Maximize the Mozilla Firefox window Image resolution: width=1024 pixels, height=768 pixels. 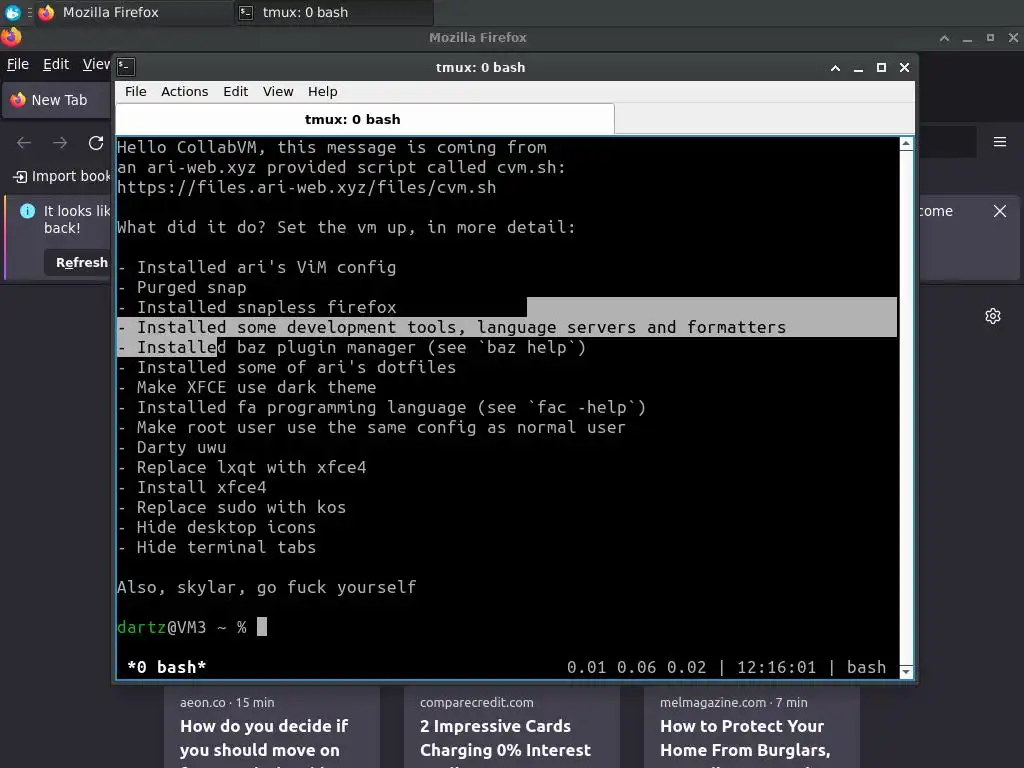990,38
